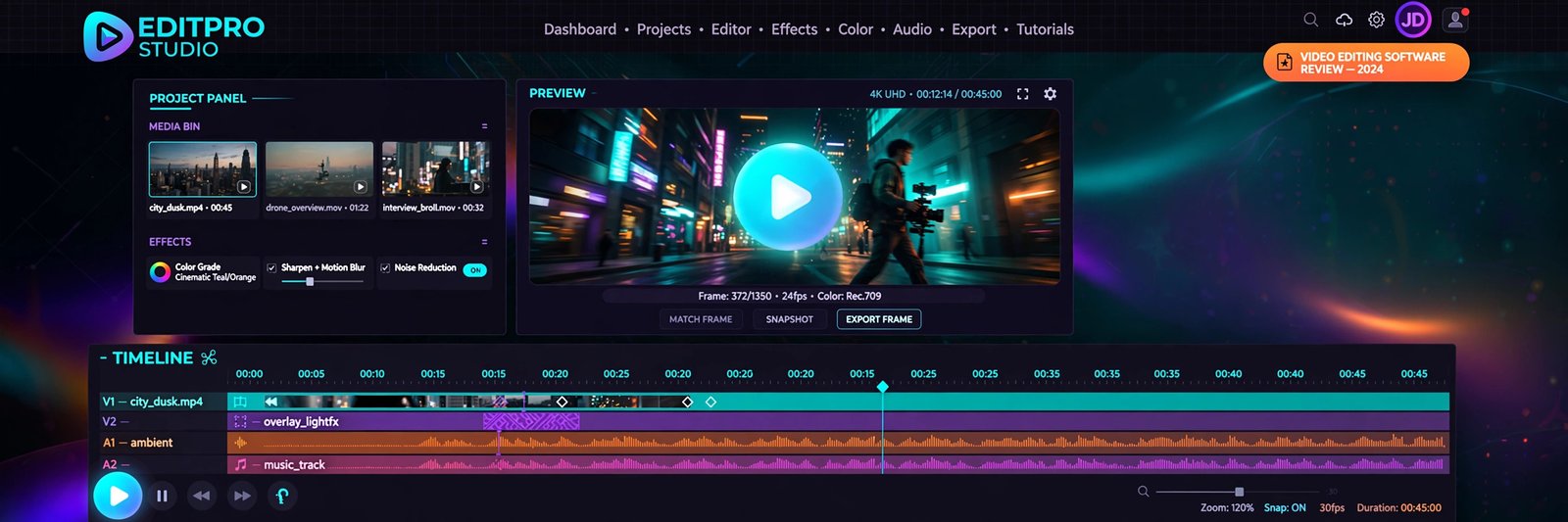Select the city_dusk.mp4 media thumbnail
The image size is (1568, 522).
[203, 169]
